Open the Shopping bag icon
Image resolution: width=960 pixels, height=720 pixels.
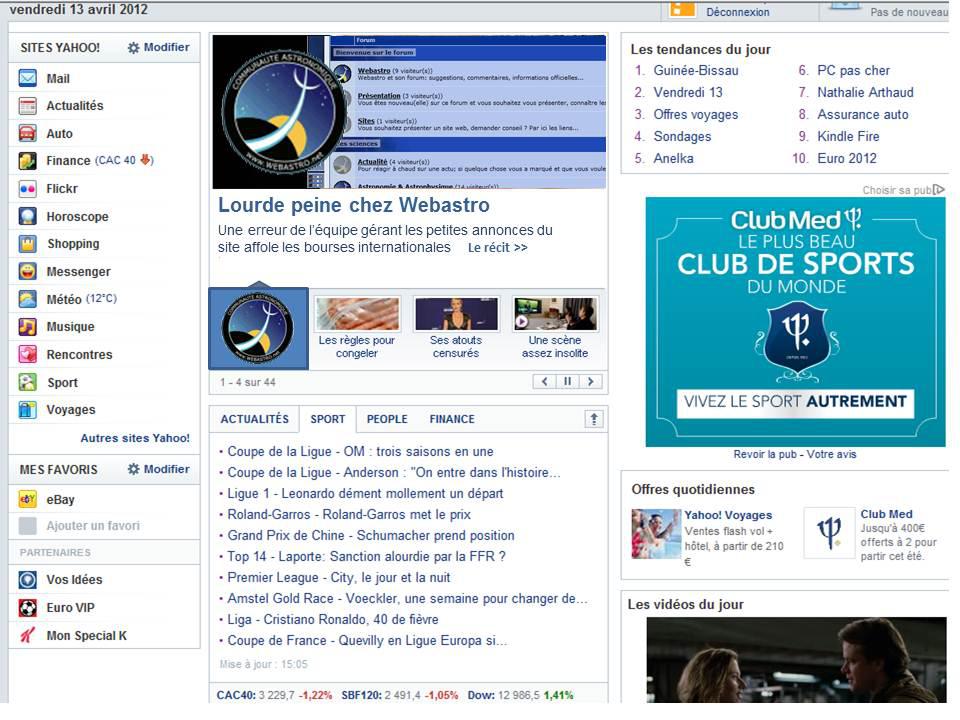(x=28, y=244)
